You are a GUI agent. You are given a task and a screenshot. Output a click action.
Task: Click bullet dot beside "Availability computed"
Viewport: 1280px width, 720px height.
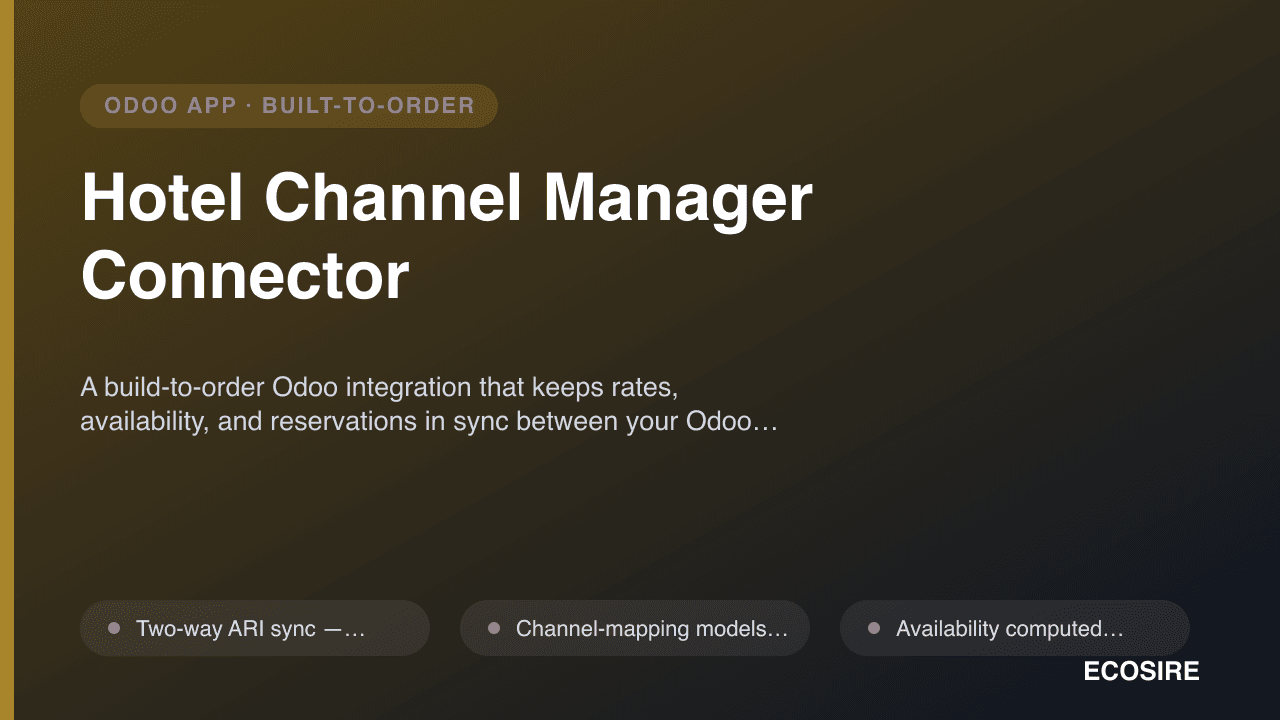pos(874,628)
